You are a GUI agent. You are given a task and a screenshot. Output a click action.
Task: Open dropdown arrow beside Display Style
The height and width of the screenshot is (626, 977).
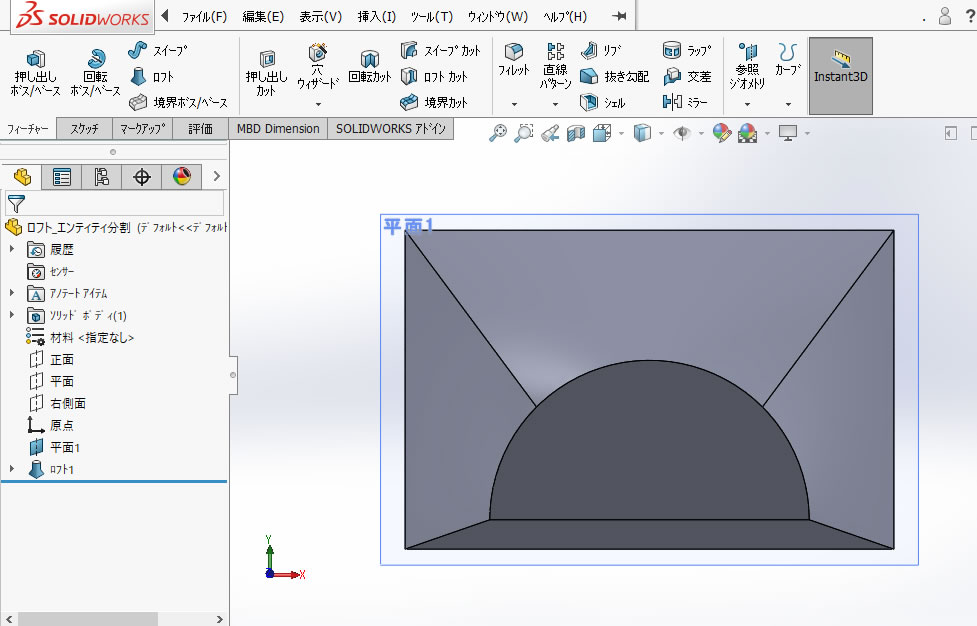pyautogui.click(x=661, y=133)
